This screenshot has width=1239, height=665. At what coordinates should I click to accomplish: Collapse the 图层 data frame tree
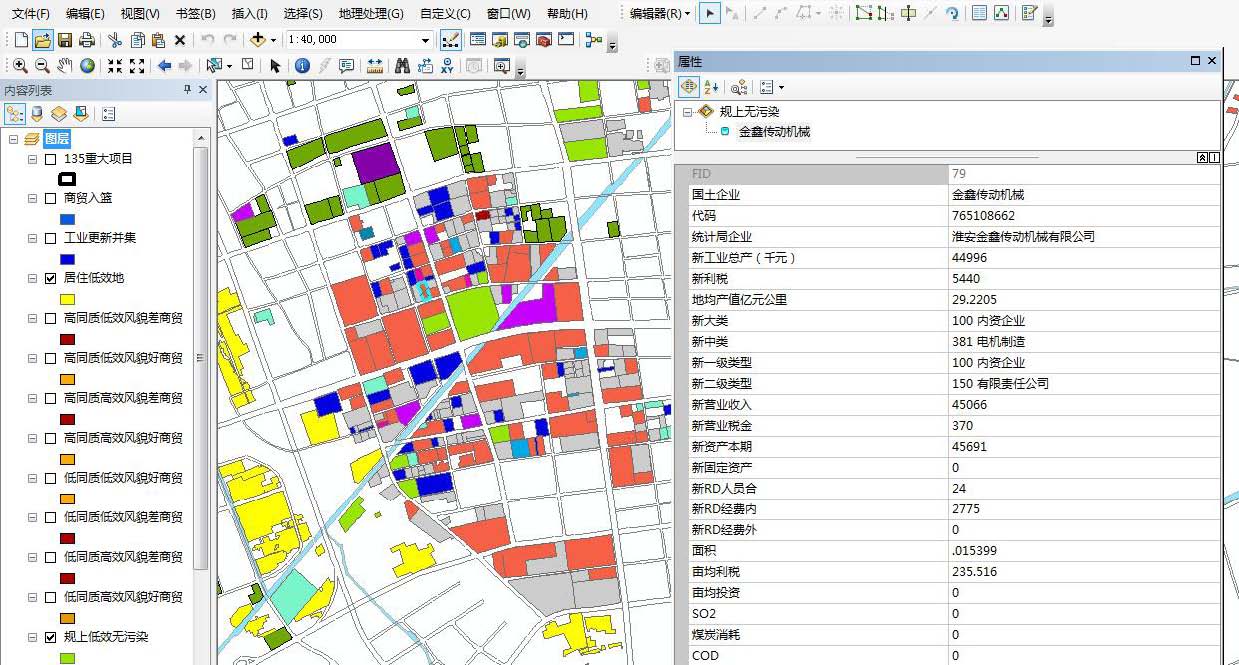click(x=13, y=139)
